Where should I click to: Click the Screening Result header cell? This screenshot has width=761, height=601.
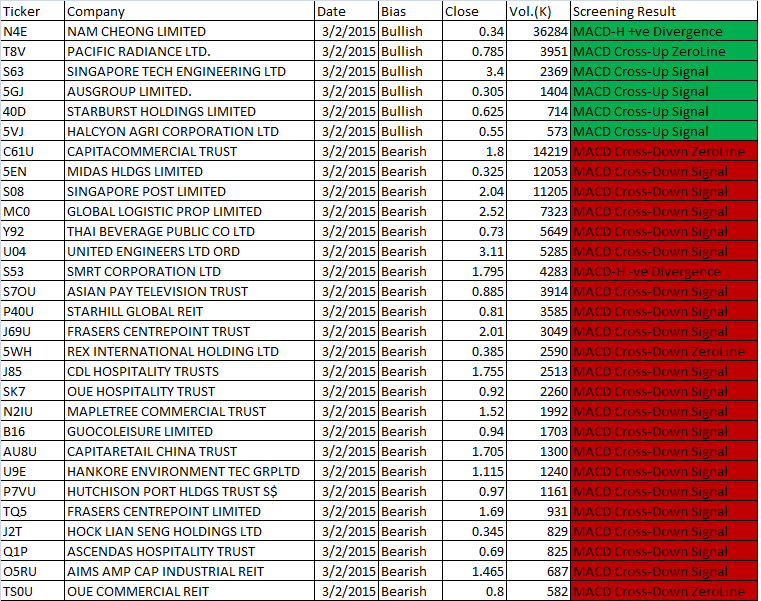663,11
